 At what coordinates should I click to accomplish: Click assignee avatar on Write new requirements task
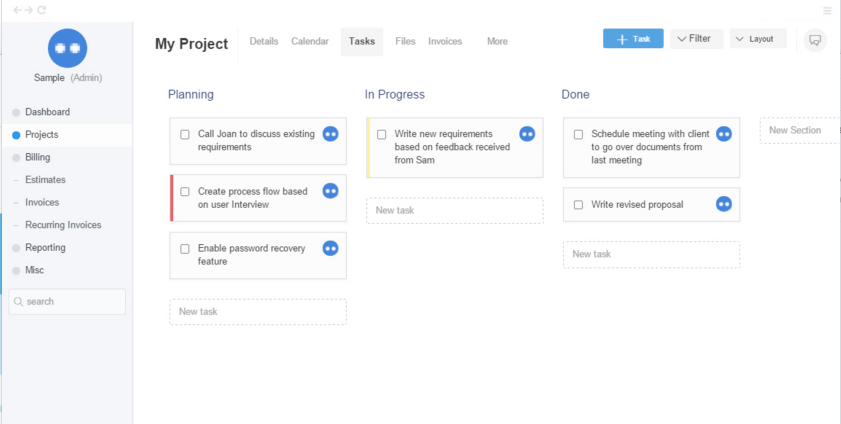527,134
